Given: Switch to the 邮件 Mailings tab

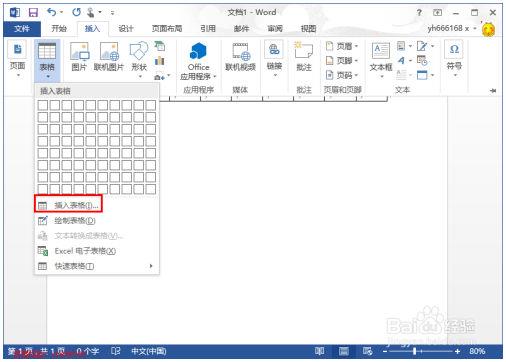Looking at the screenshot, I should coord(241,29).
